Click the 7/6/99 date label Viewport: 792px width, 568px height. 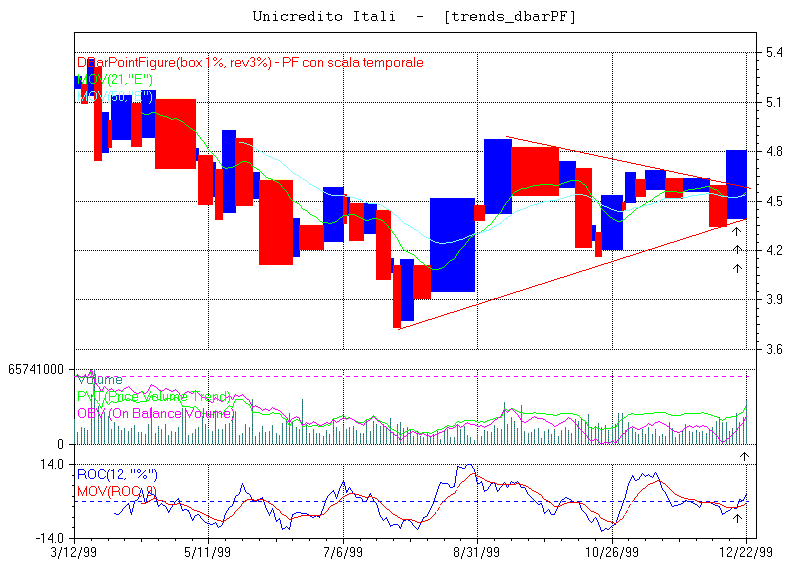click(342, 552)
